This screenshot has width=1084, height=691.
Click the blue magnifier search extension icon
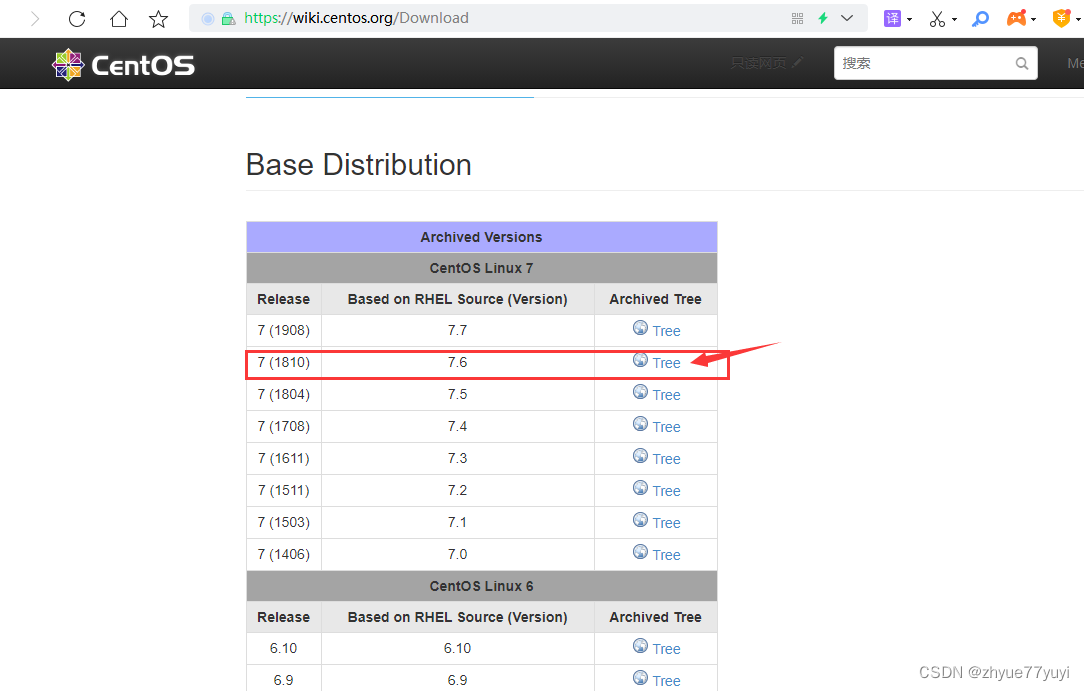tap(980, 19)
